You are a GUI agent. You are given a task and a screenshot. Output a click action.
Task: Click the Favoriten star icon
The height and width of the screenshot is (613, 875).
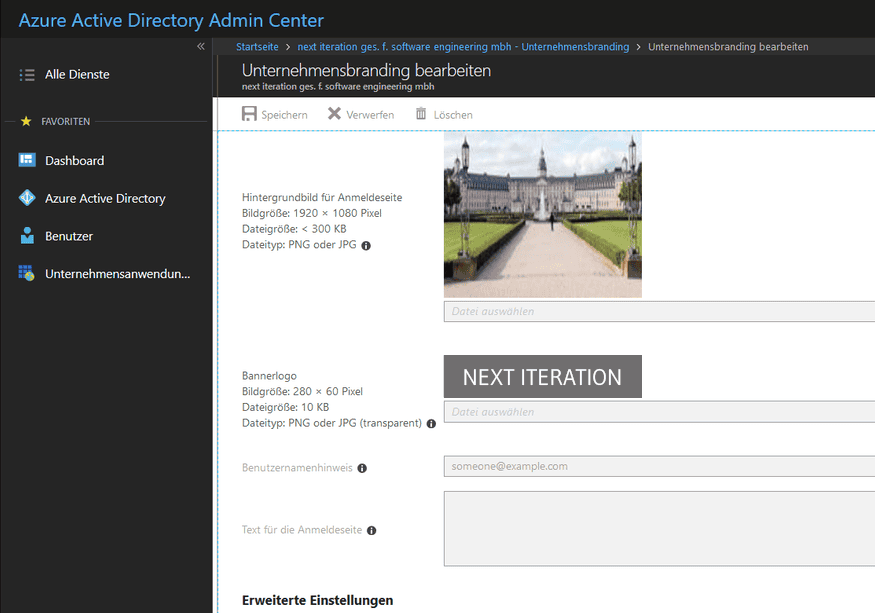(x=26, y=121)
